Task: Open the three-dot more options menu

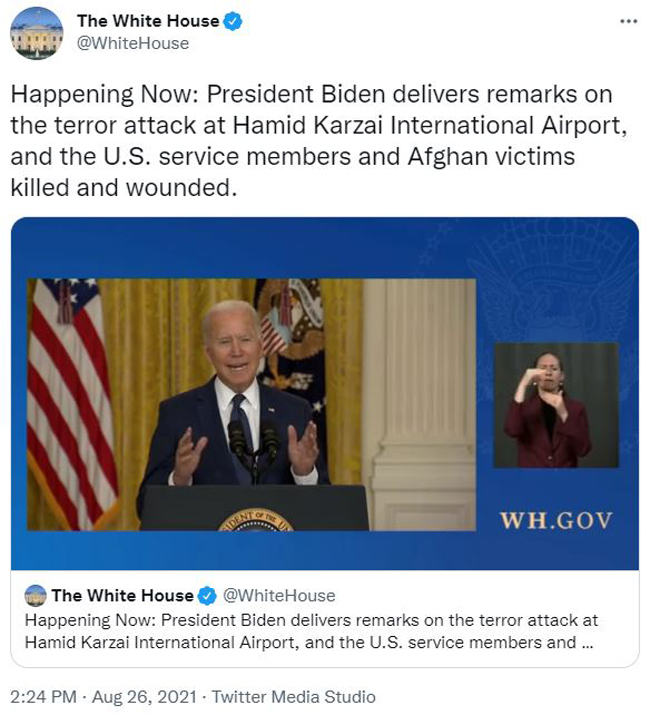Action: (628, 21)
